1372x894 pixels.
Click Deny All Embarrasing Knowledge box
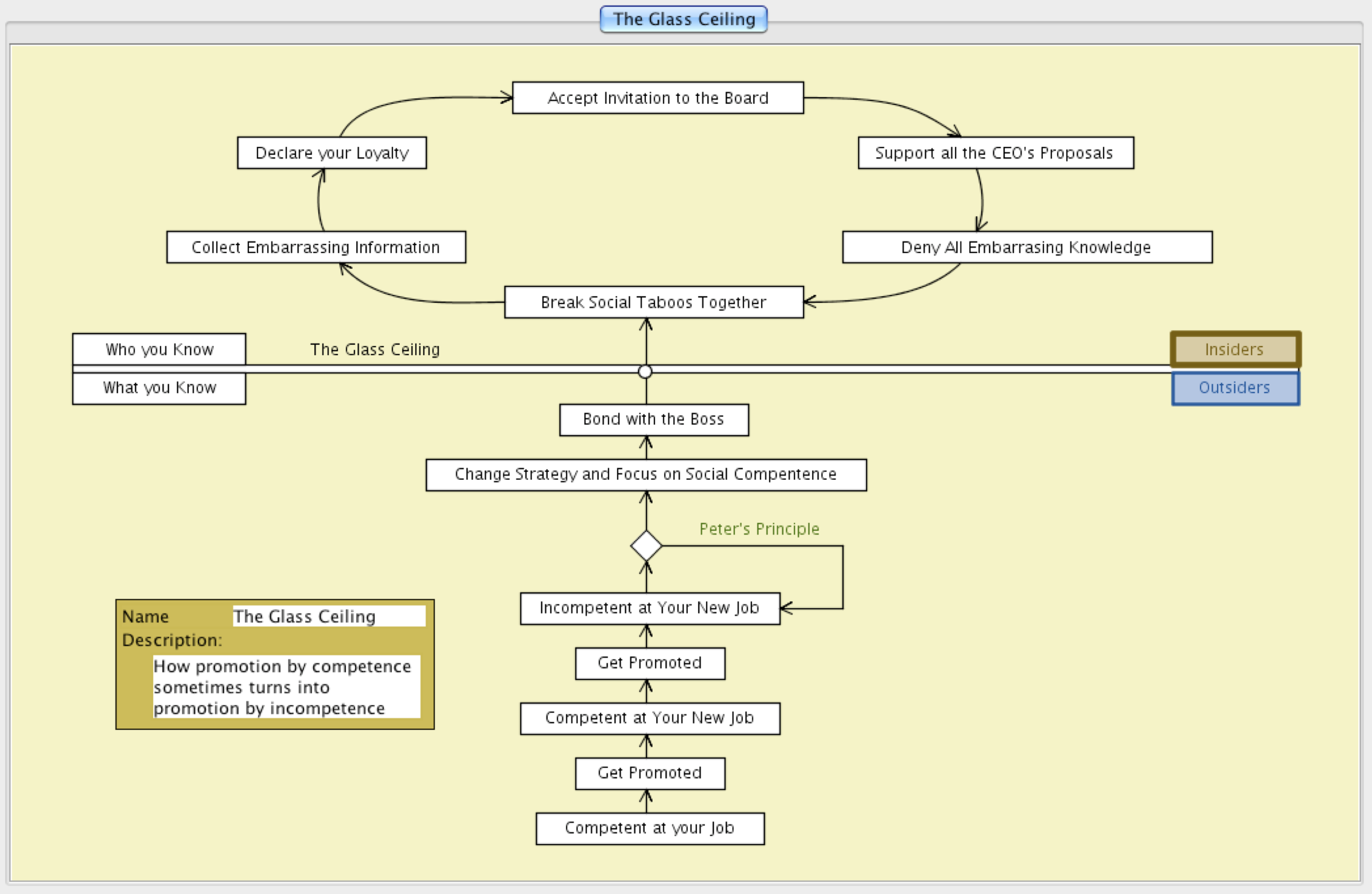1027,247
